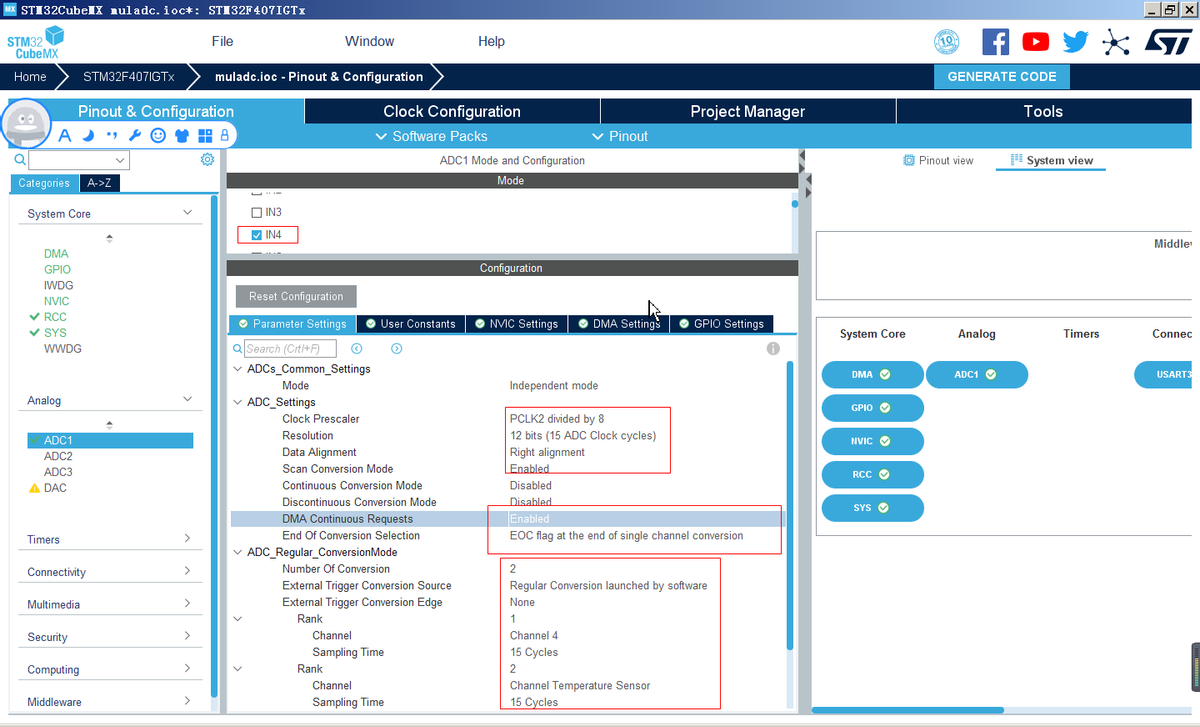Click the crescent moon icon
1200x727 pixels.
[x=88, y=135]
